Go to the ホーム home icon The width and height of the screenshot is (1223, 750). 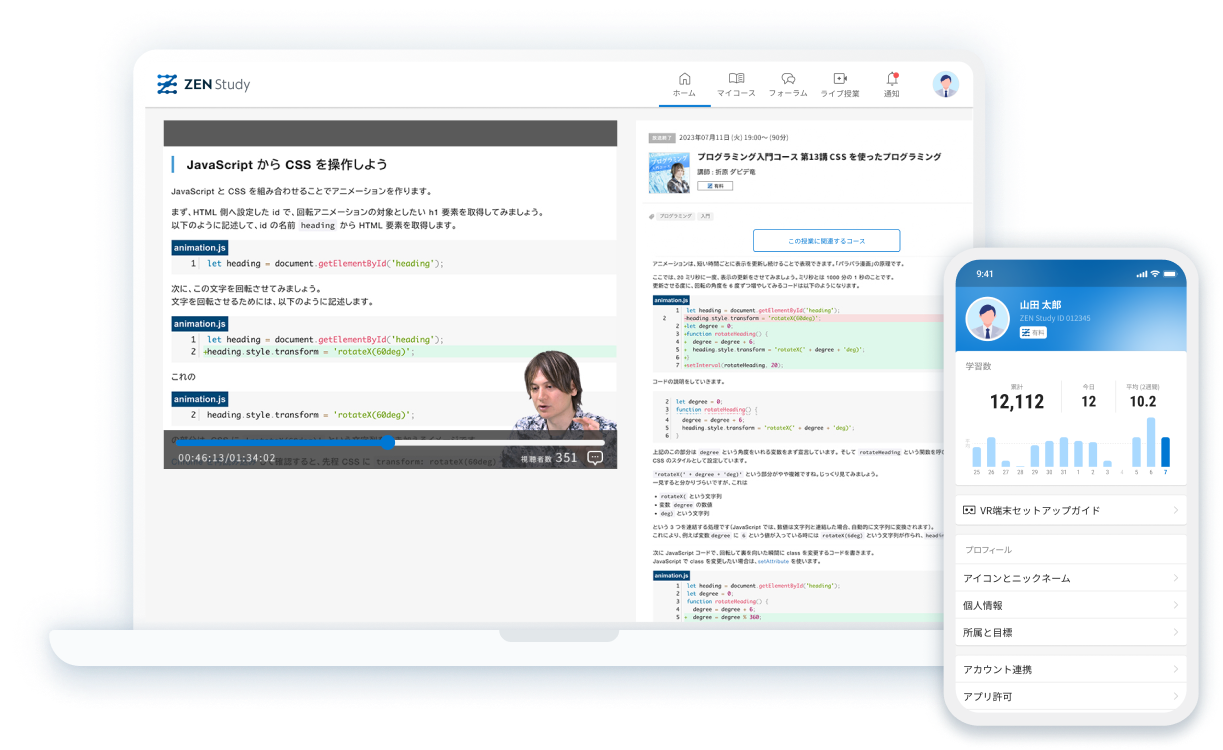tap(684, 79)
